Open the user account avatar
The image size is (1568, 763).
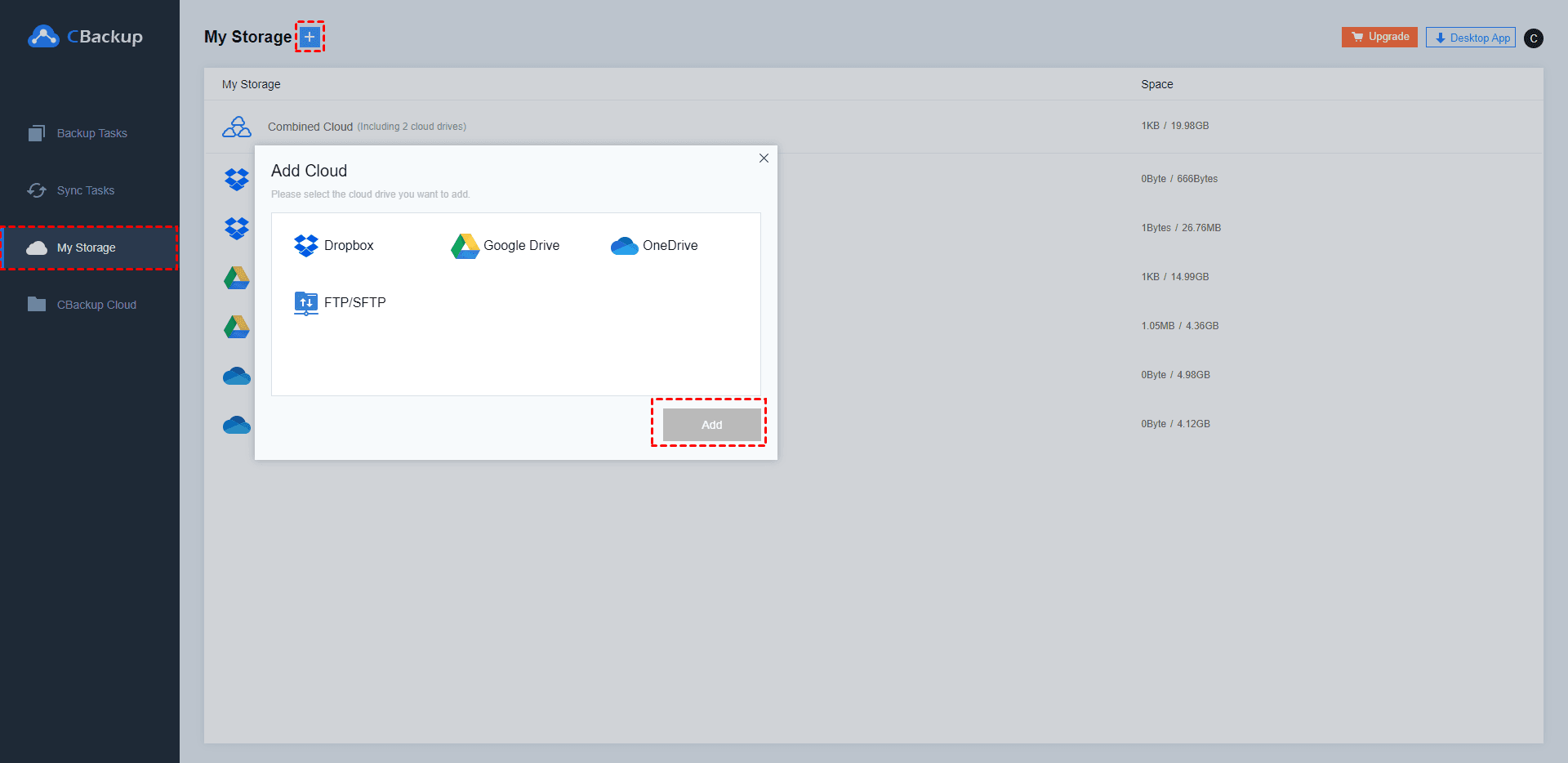[1534, 38]
